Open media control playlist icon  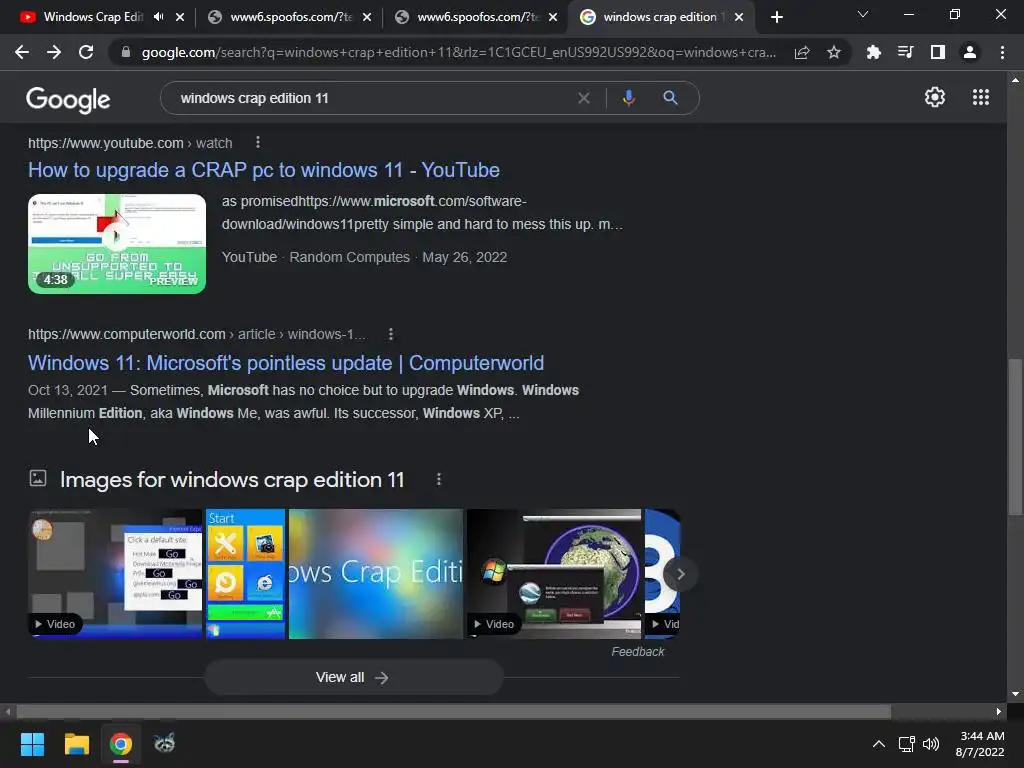pyautogui.click(x=905, y=52)
